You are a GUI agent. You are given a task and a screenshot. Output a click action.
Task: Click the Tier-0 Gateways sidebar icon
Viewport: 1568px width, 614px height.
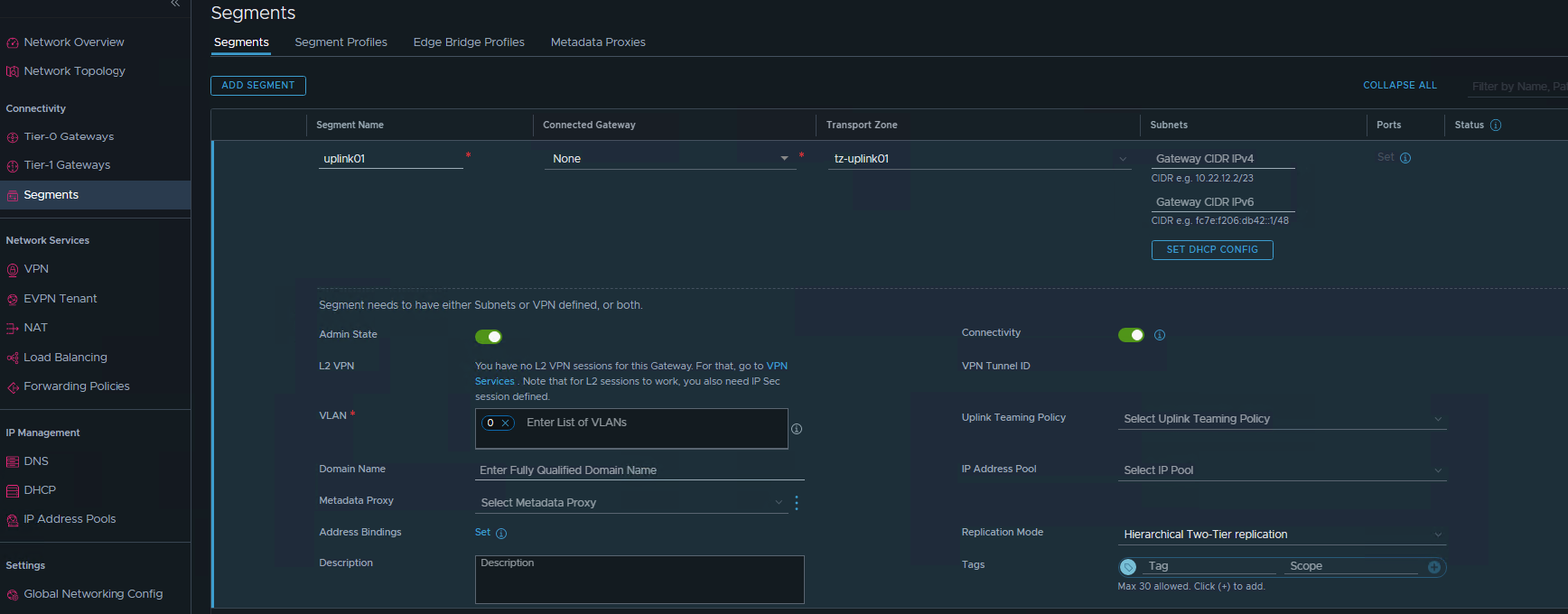(13, 137)
